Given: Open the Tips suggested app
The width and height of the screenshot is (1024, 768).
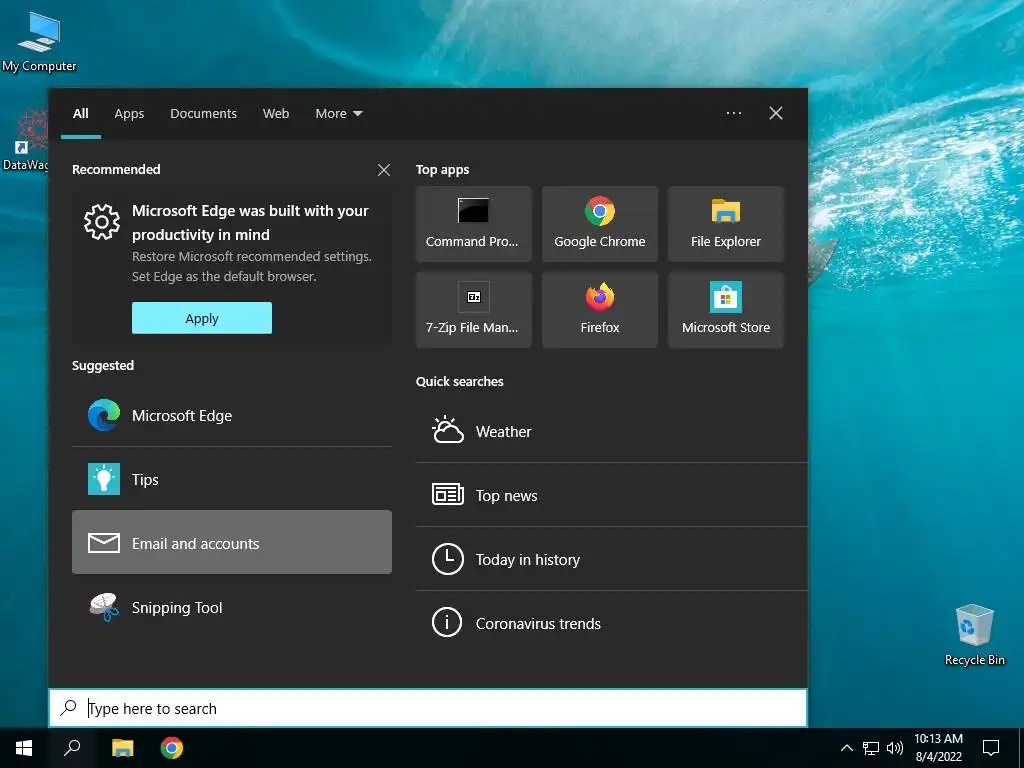Looking at the screenshot, I should [x=232, y=479].
